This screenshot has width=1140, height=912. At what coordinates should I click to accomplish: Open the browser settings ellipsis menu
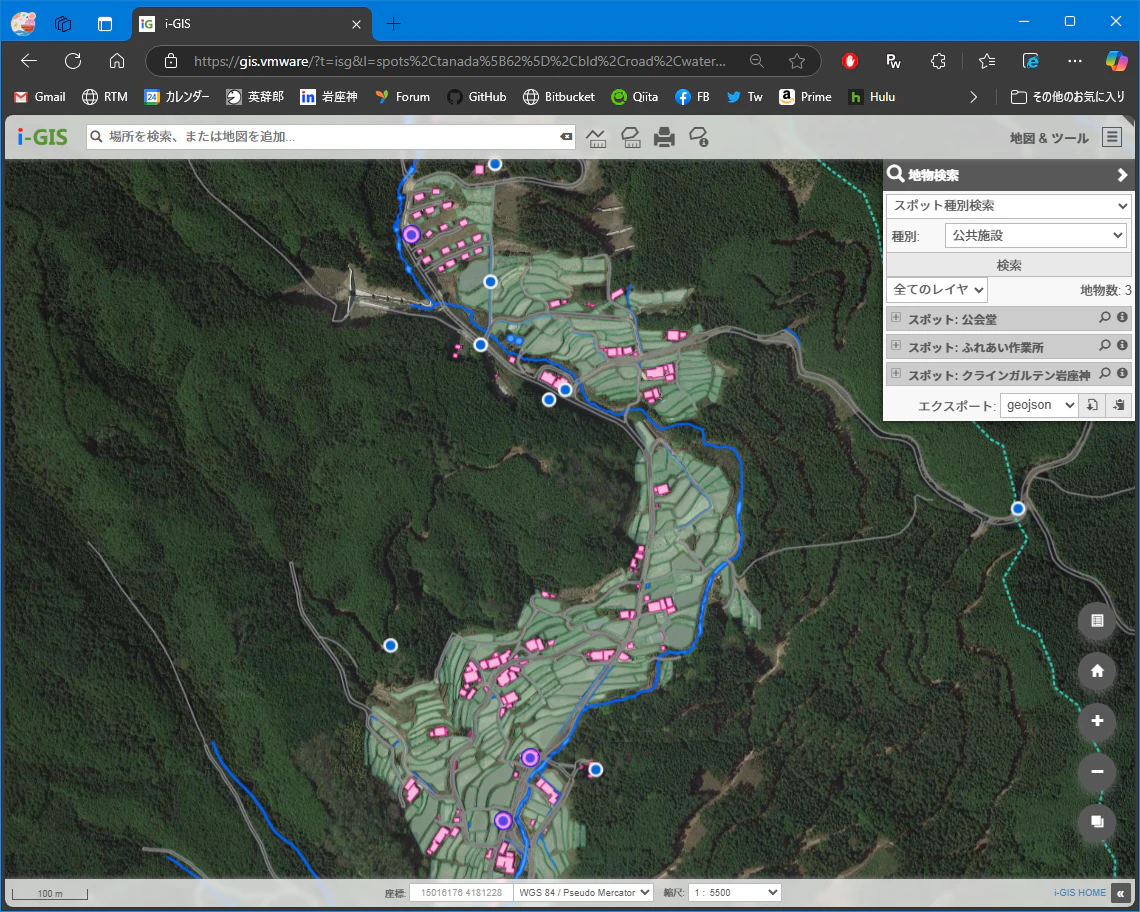click(x=1075, y=61)
